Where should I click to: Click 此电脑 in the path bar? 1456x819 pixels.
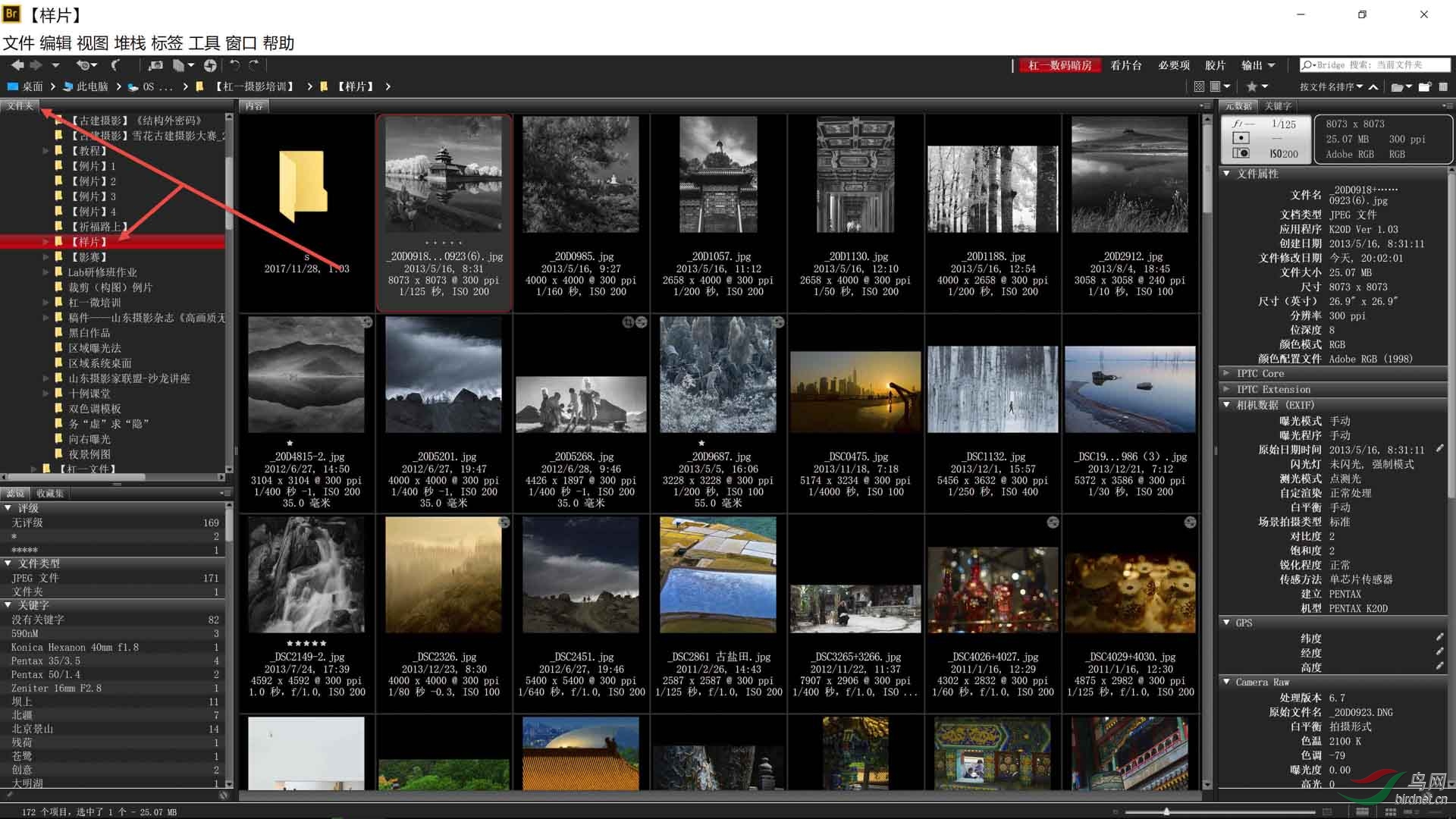coord(92,86)
